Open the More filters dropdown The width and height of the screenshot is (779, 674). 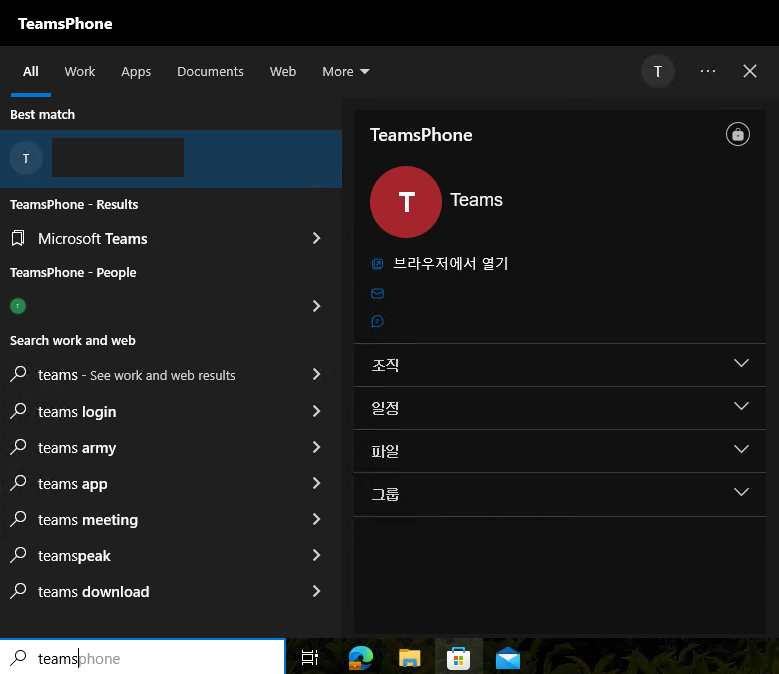point(346,72)
